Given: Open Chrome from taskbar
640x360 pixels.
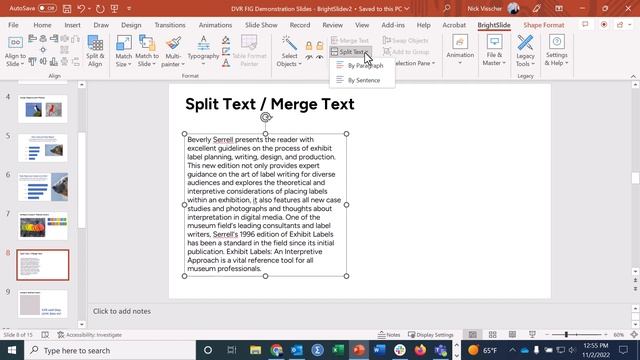Looking at the screenshot, I should (x=276, y=350).
